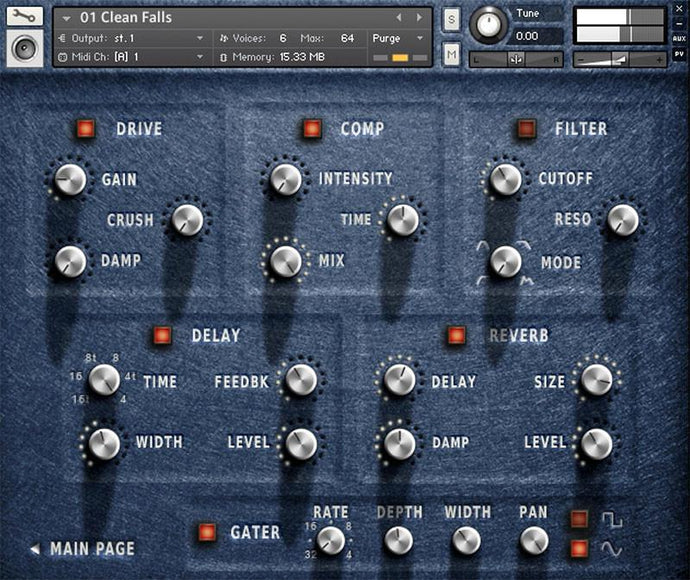Click the snapshot camera icon
Image resolution: width=690 pixels, height=580 pixels.
25,49
